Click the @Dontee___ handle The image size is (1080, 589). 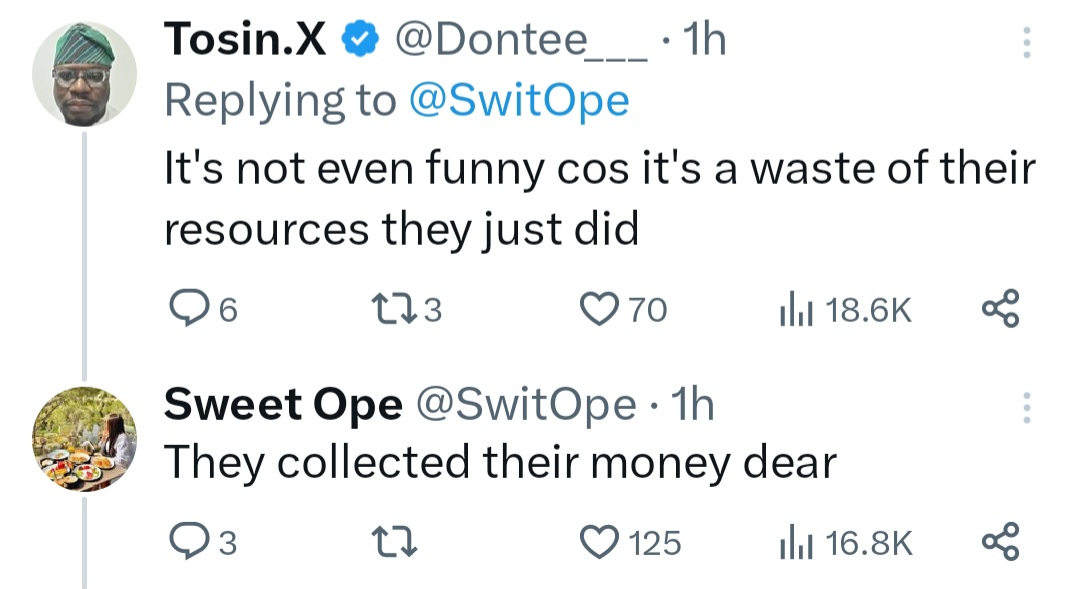(520, 40)
